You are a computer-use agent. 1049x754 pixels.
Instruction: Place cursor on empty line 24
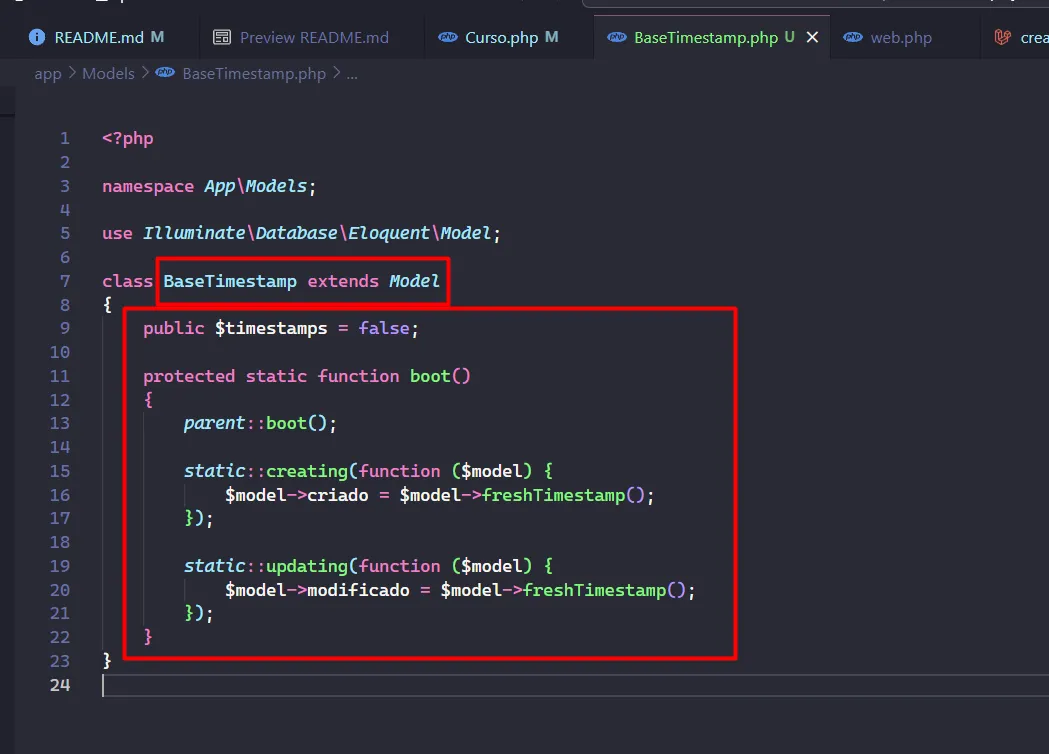(x=400, y=685)
